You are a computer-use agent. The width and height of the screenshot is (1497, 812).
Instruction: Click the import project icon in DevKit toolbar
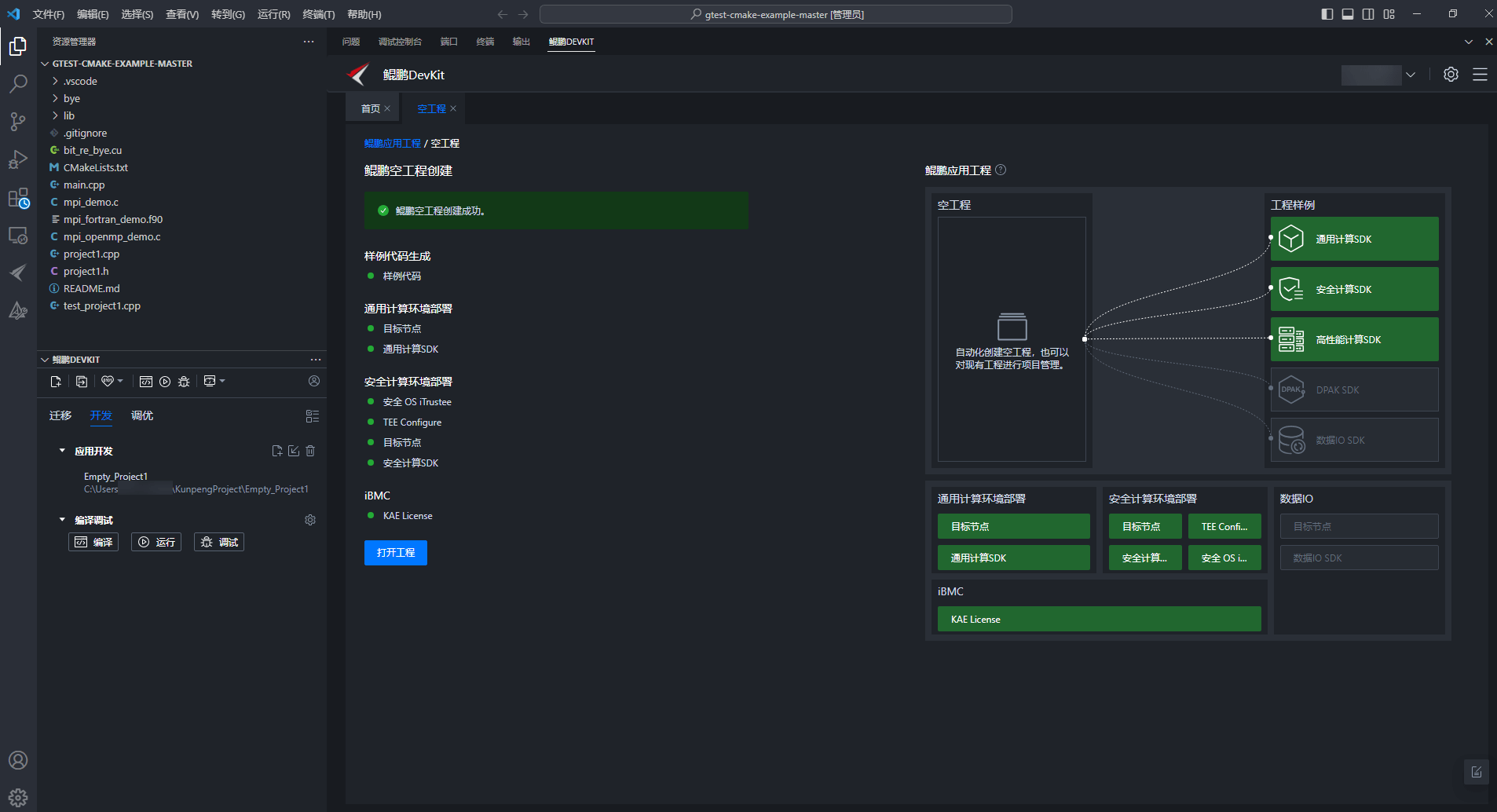tap(82, 382)
